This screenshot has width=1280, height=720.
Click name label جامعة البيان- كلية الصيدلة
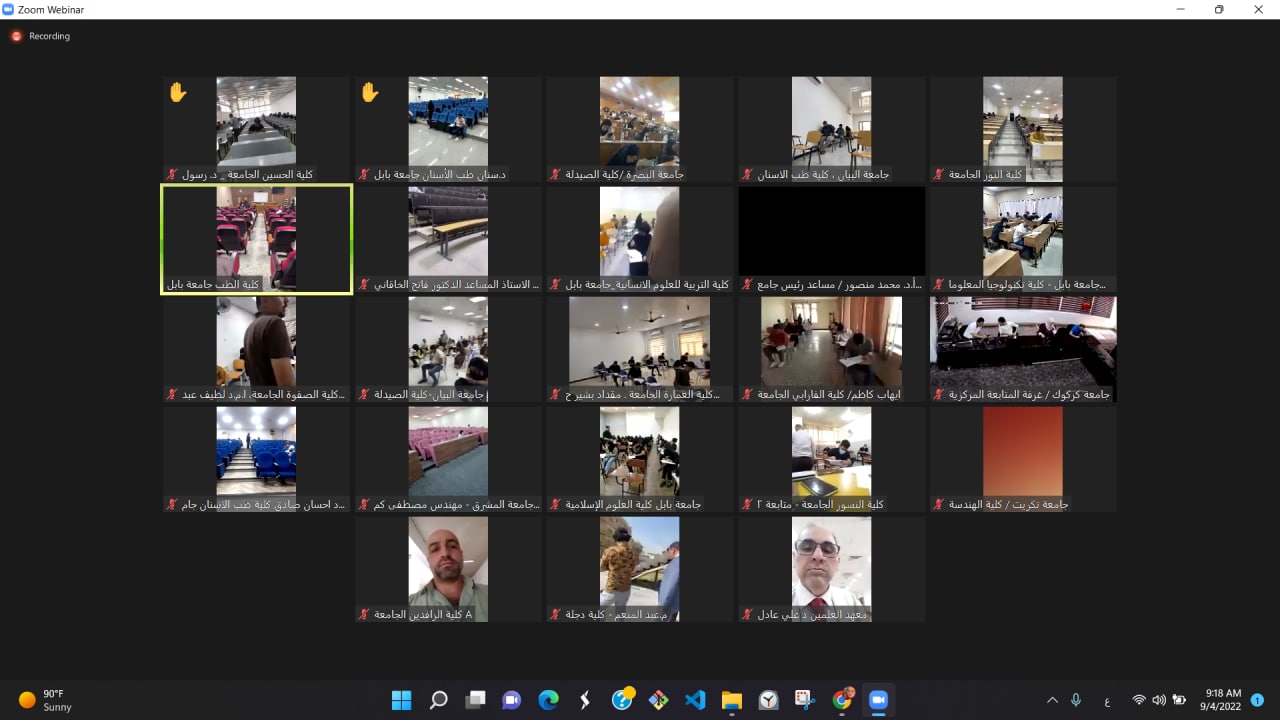pos(430,394)
